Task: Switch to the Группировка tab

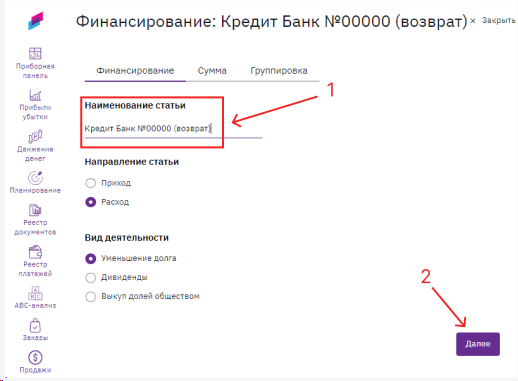Action: 279,71
